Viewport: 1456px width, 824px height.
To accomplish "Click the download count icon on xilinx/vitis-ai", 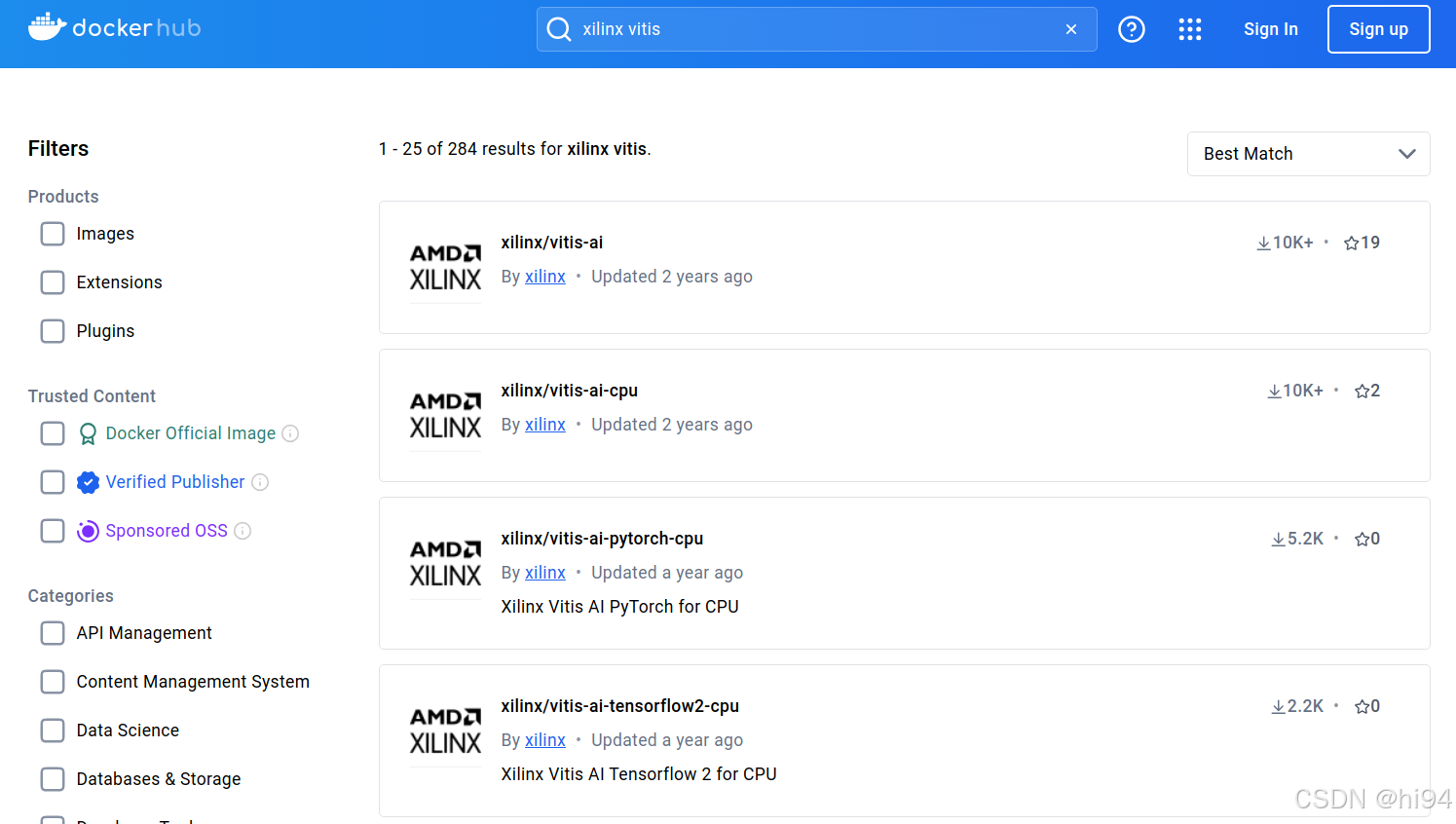I will pos(1263,242).
